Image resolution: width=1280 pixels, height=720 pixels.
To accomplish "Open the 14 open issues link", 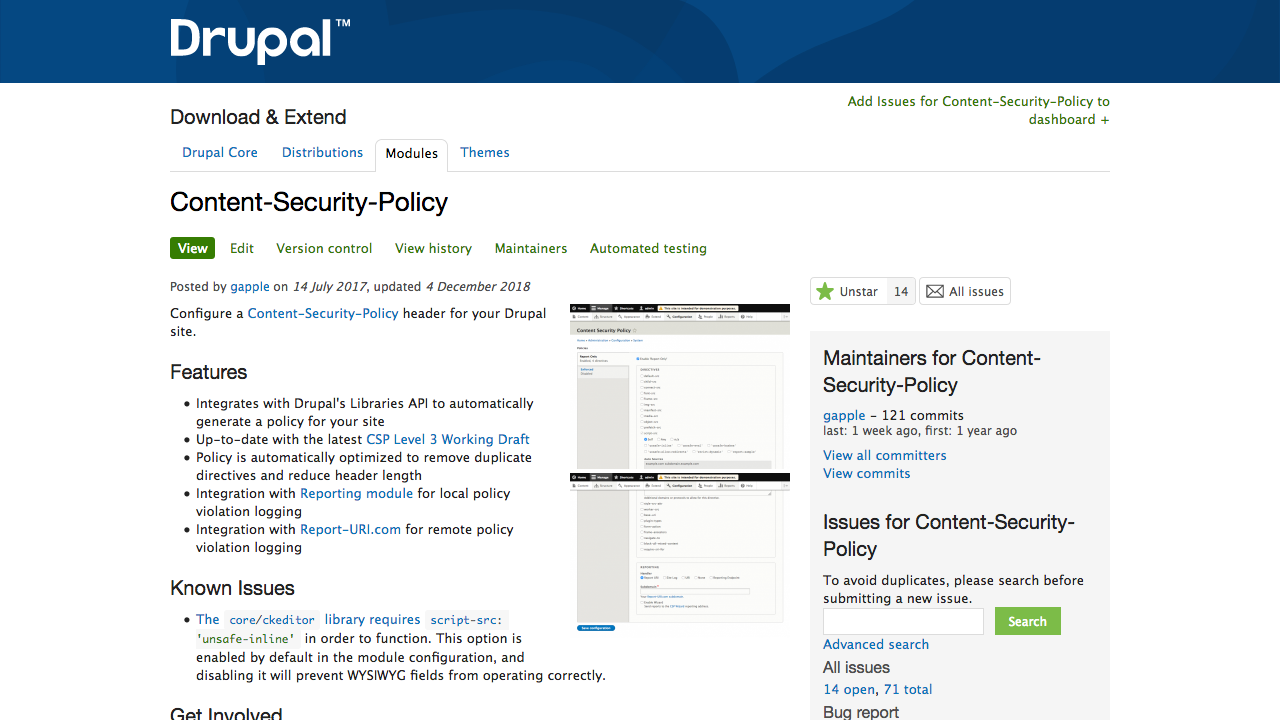I will click(x=849, y=689).
